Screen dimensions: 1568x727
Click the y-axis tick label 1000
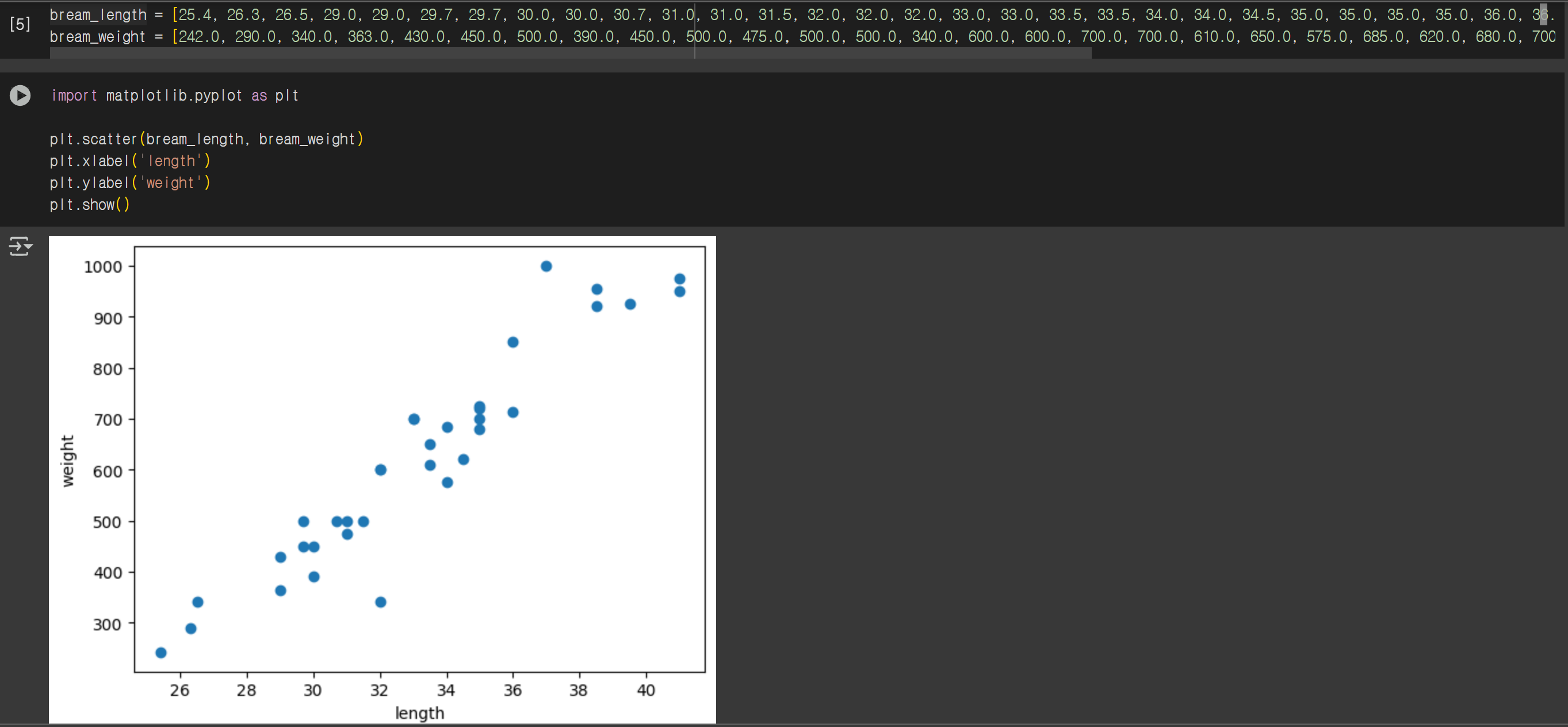point(103,267)
